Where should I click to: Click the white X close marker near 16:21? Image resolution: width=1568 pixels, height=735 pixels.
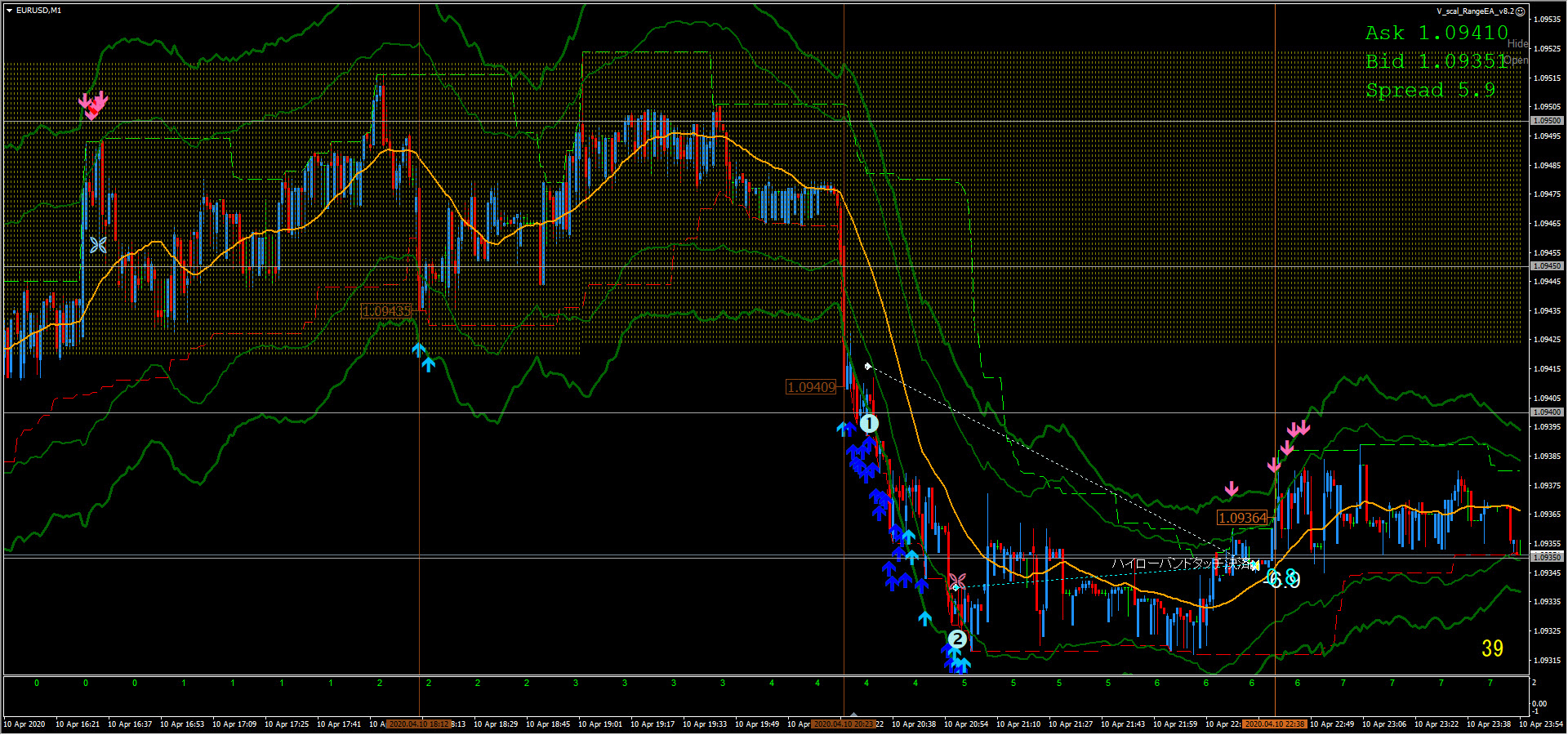click(98, 244)
